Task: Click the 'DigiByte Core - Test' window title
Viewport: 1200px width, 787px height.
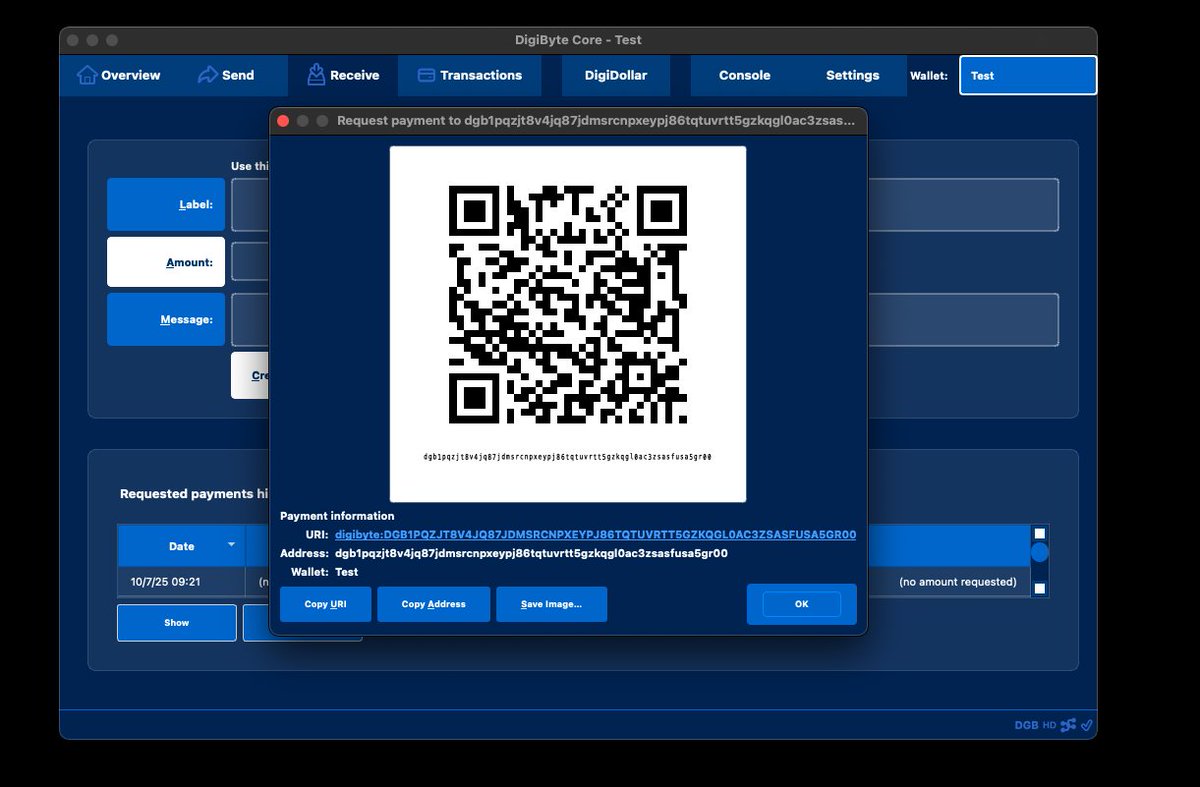Action: tap(578, 40)
